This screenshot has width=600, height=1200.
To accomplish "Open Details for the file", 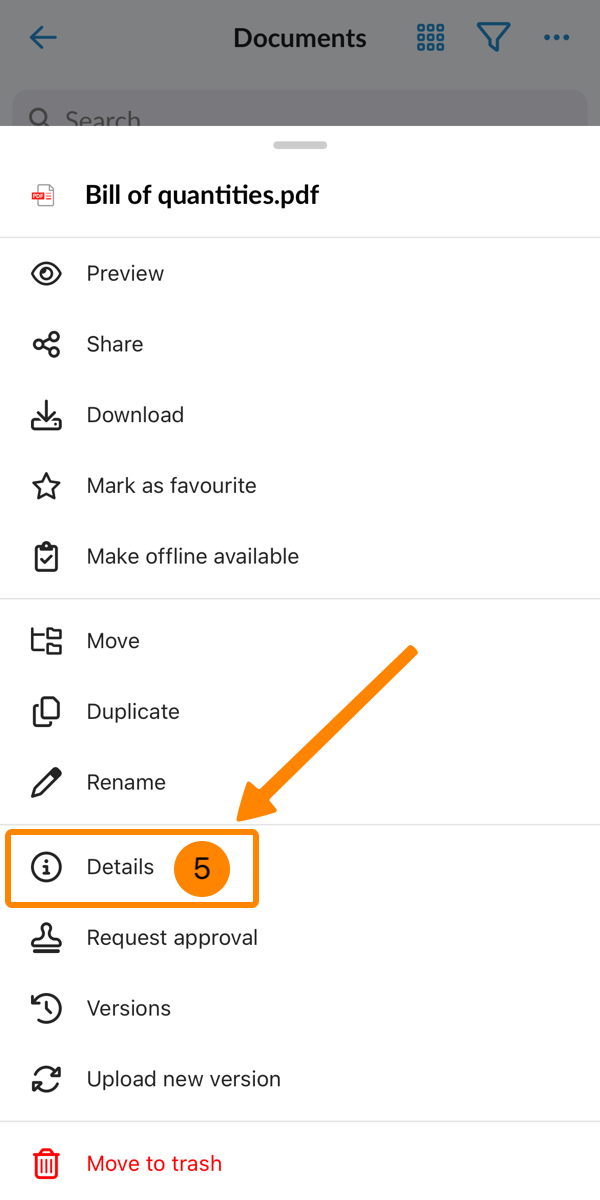I will (x=120, y=867).
